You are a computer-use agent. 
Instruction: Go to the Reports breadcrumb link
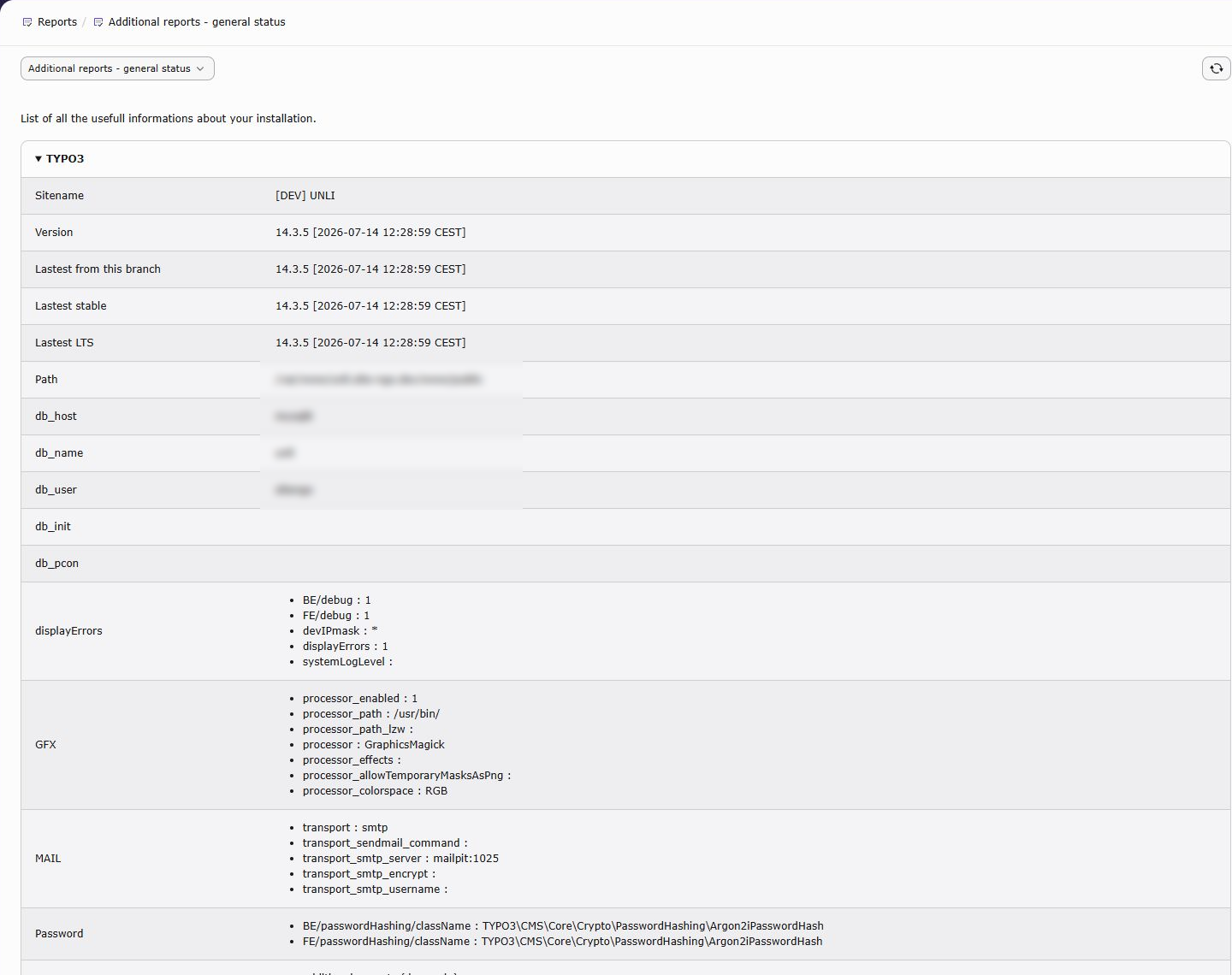pyautogui.click(x=57, y=22)
